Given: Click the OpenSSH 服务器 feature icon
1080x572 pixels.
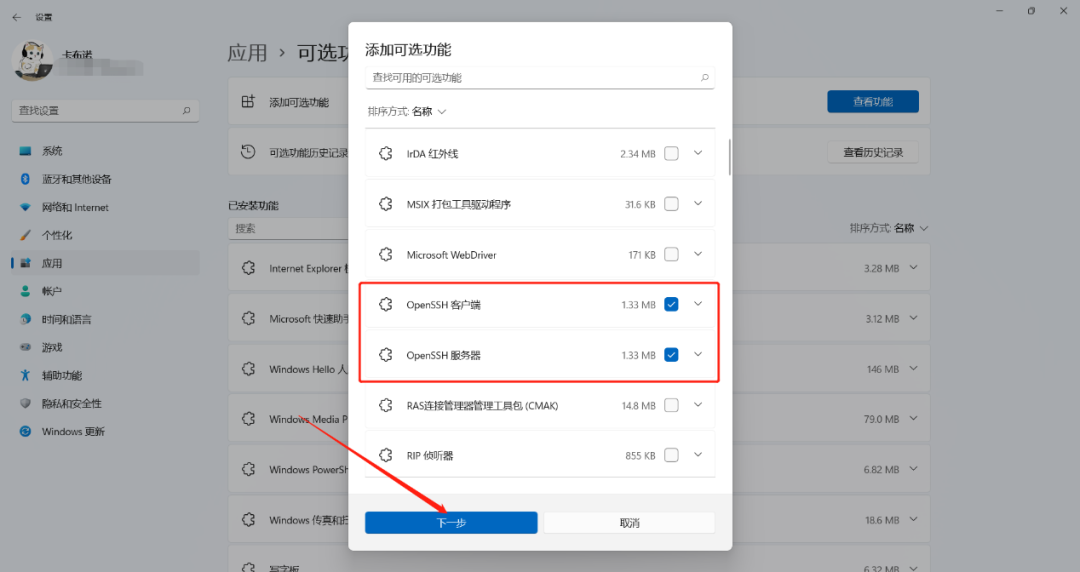Looking at the screenshot, I should pyautogui.click(x=386, y=355).
